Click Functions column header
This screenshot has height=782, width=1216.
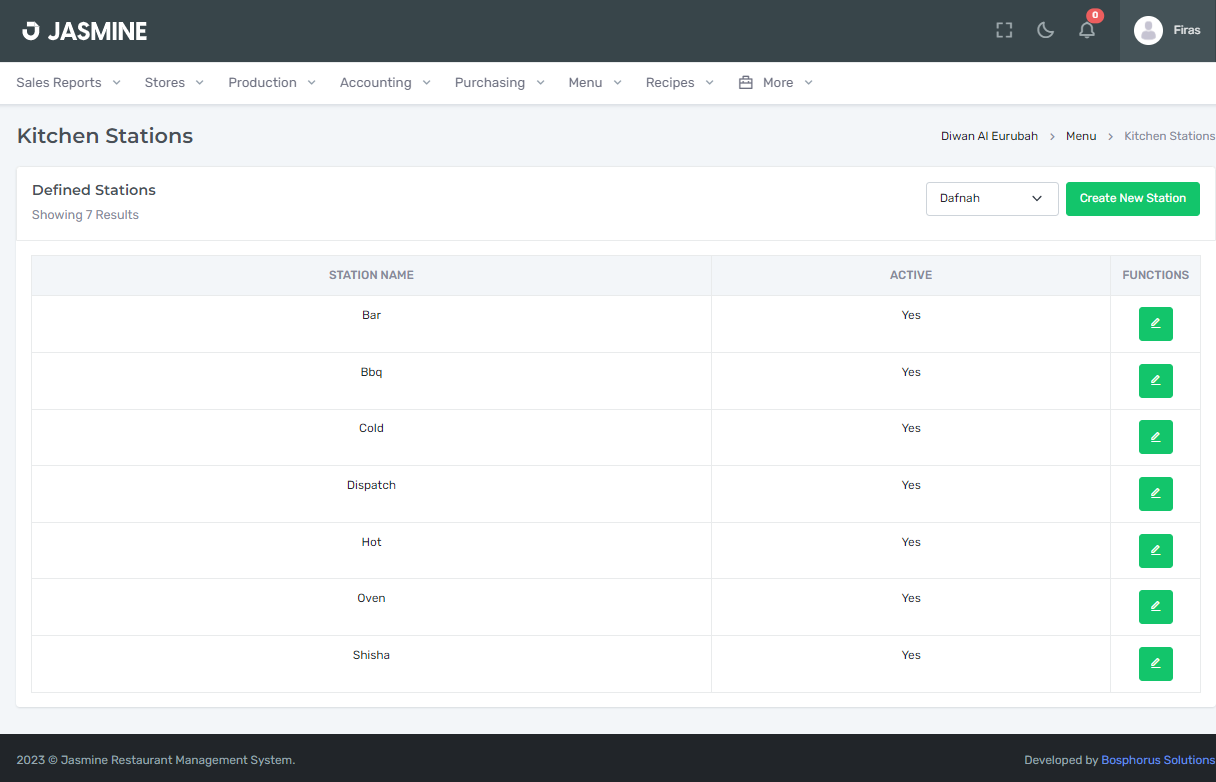click(1156, 275)
